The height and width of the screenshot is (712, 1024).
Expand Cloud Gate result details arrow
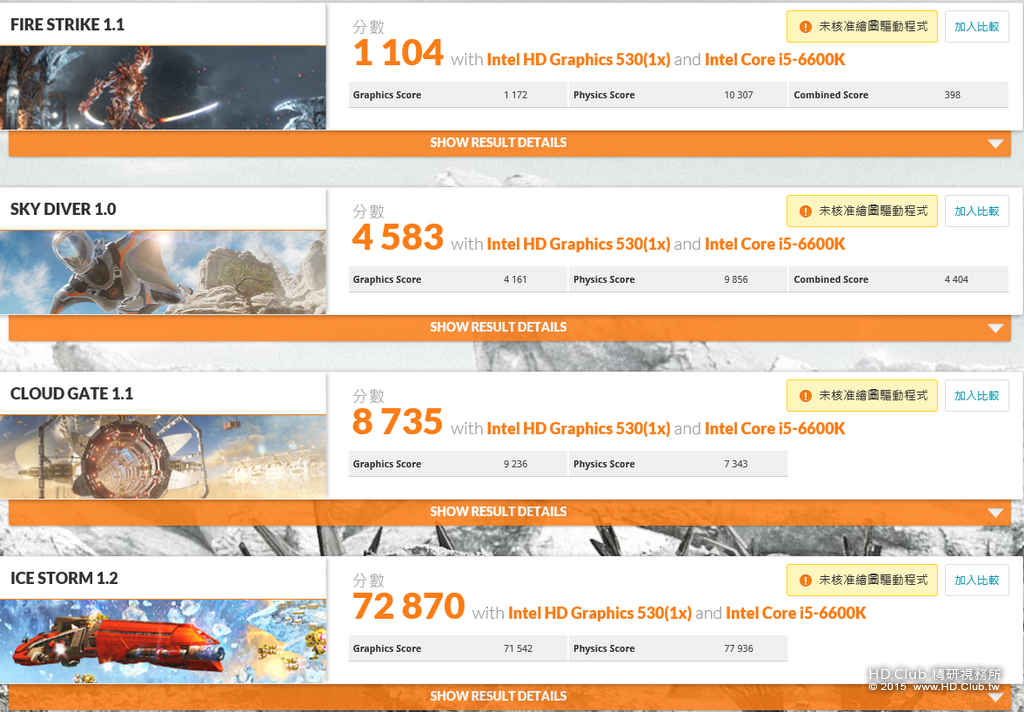point(995,513)
